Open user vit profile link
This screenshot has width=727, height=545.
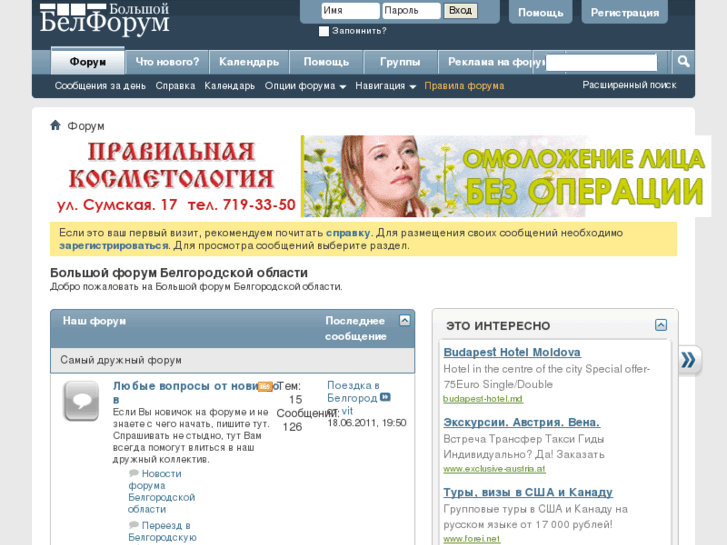[347, 410]
